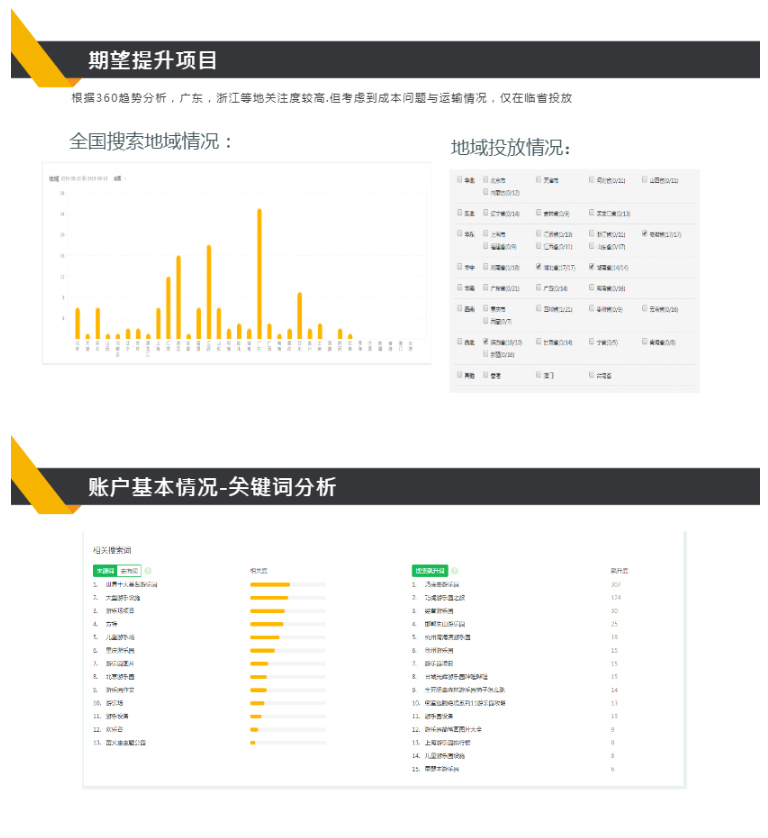Image resolution: width=768 pixels, height=838 pixels.
Task: Switch to the 去向词 tab
Action: (130, 570)
